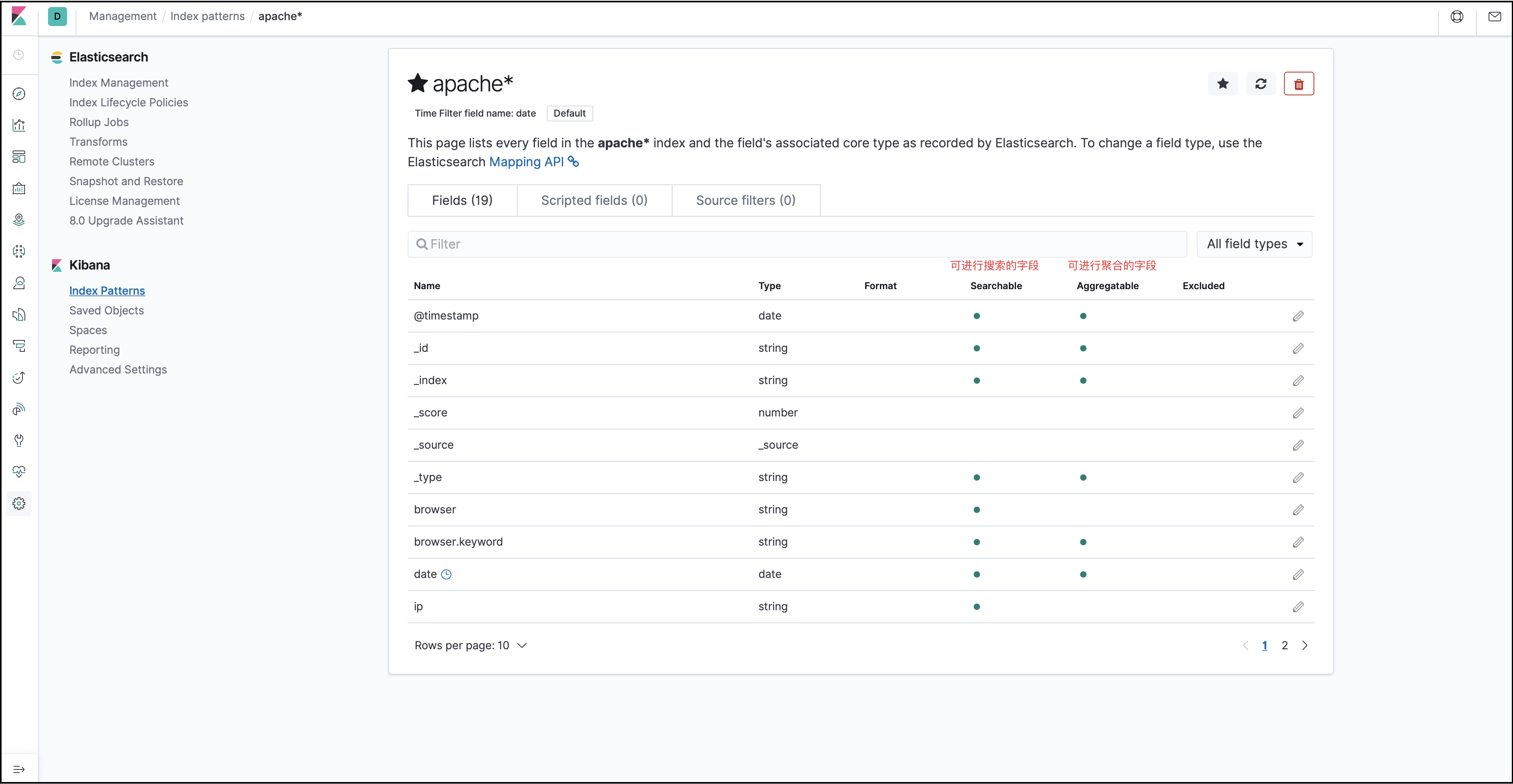
Task: Edit the @timestamp field
Action: [x=1297, y=316]
